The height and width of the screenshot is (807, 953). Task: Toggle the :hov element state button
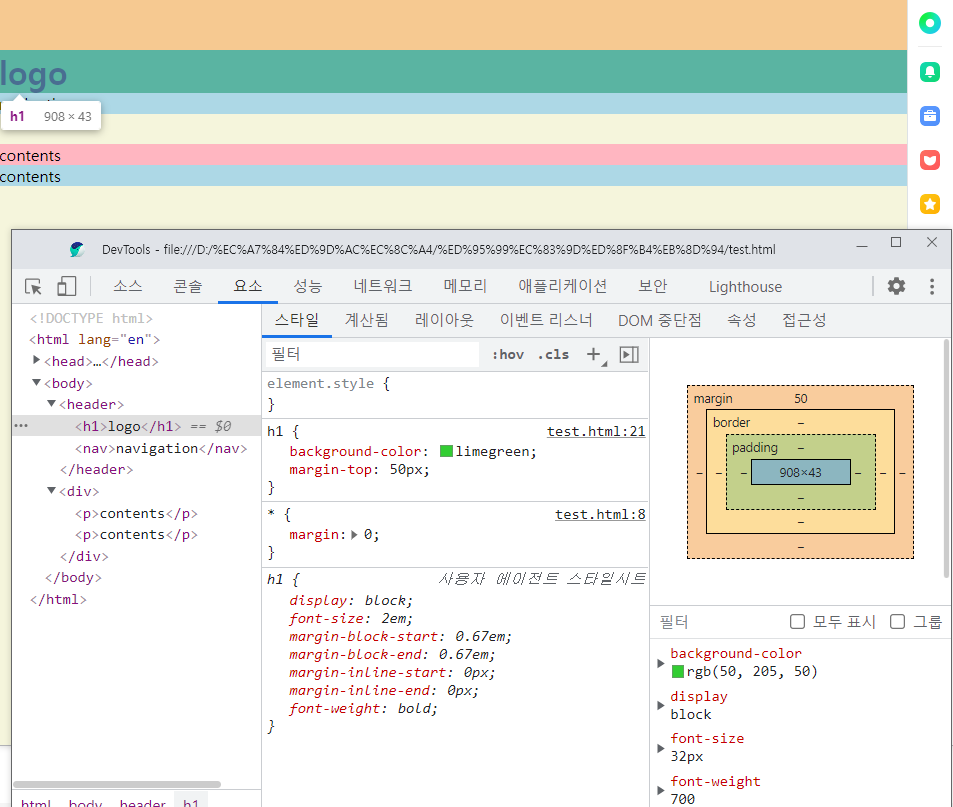click(x=508, y=354)
